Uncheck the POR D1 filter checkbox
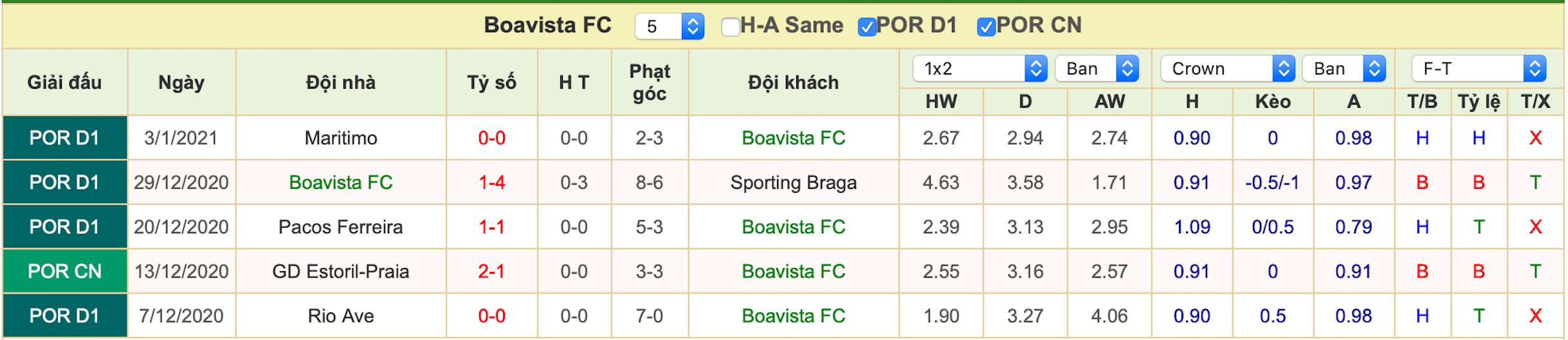Screen dimensions: 1568x340 (867, 27)
